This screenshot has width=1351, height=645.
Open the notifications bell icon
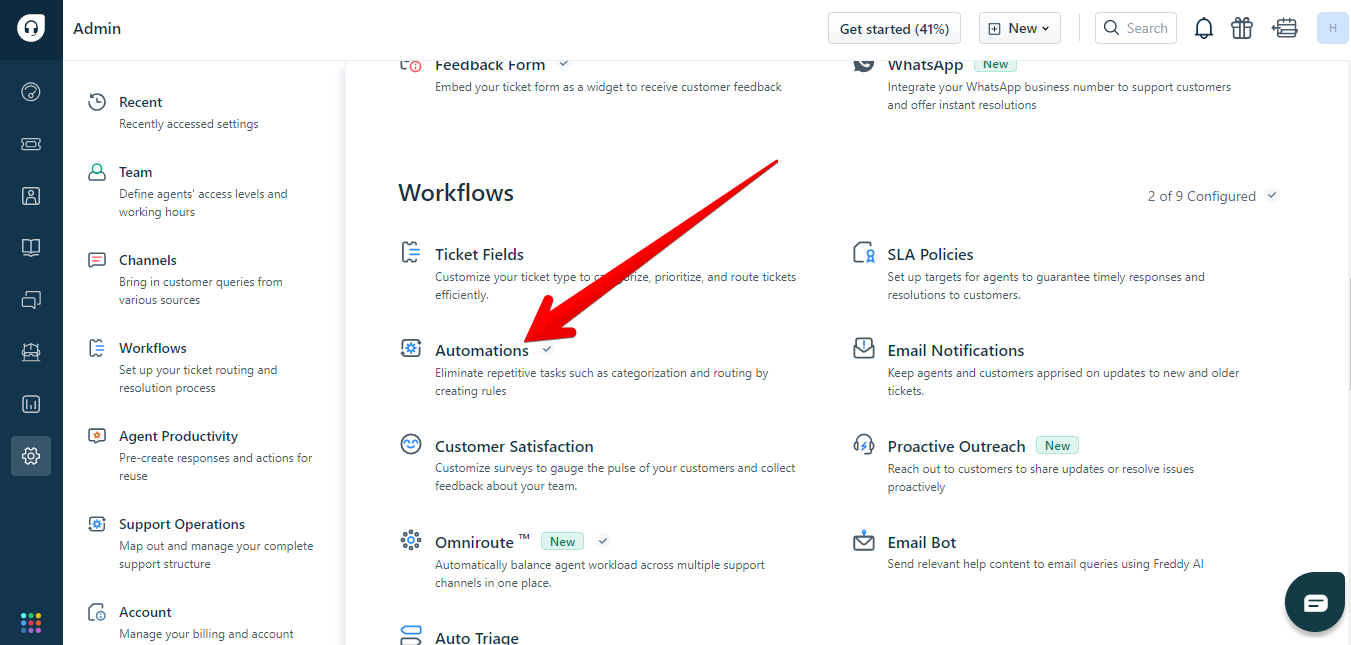[1204, 28]
